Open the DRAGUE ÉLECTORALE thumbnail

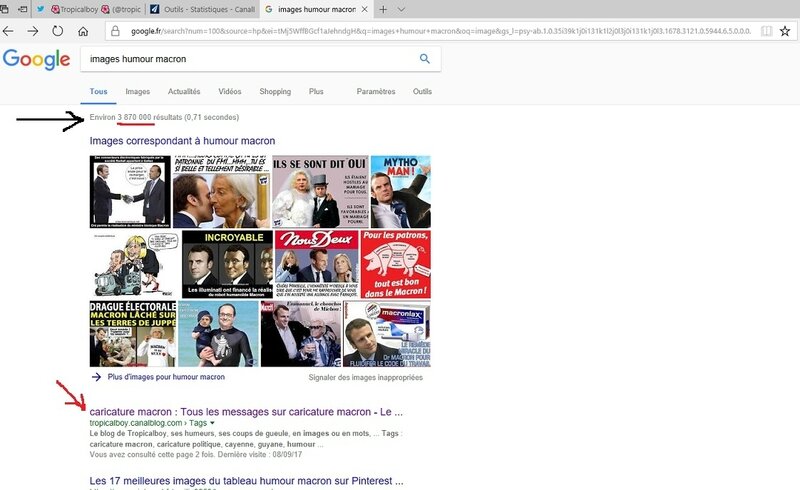tap(133, 333)
